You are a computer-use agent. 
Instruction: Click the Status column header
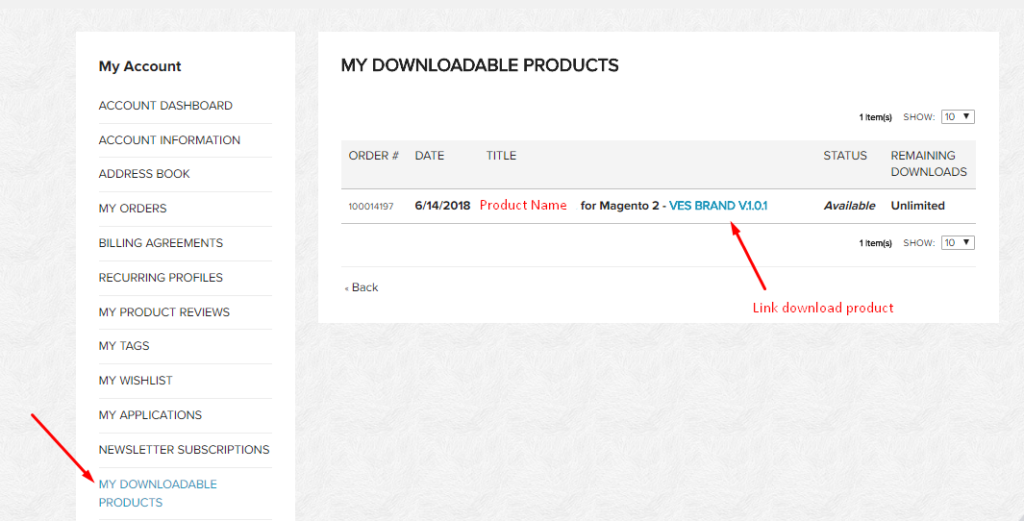[x=845, y=156]
